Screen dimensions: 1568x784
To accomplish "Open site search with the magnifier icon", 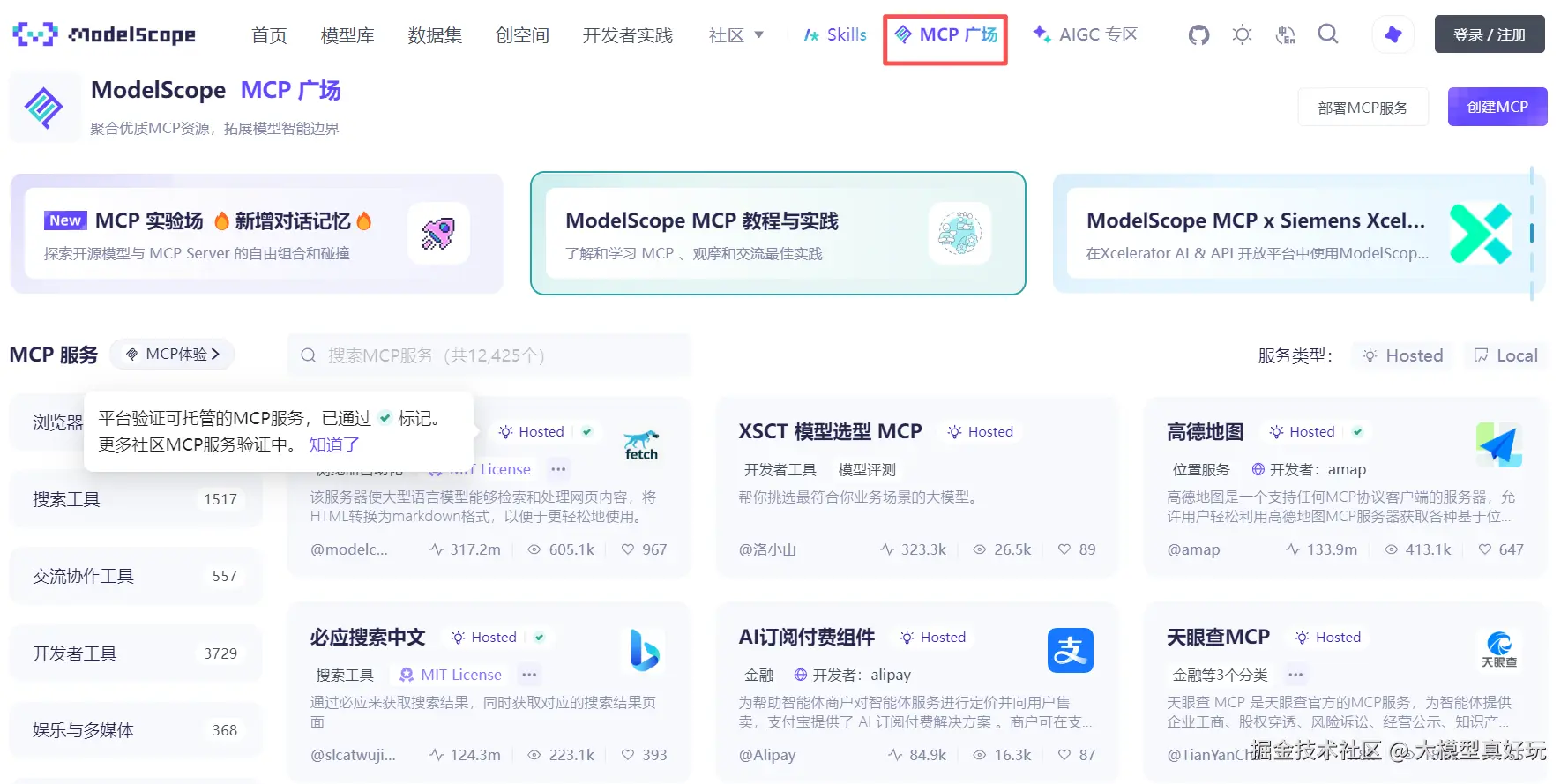I will 1328,34.
